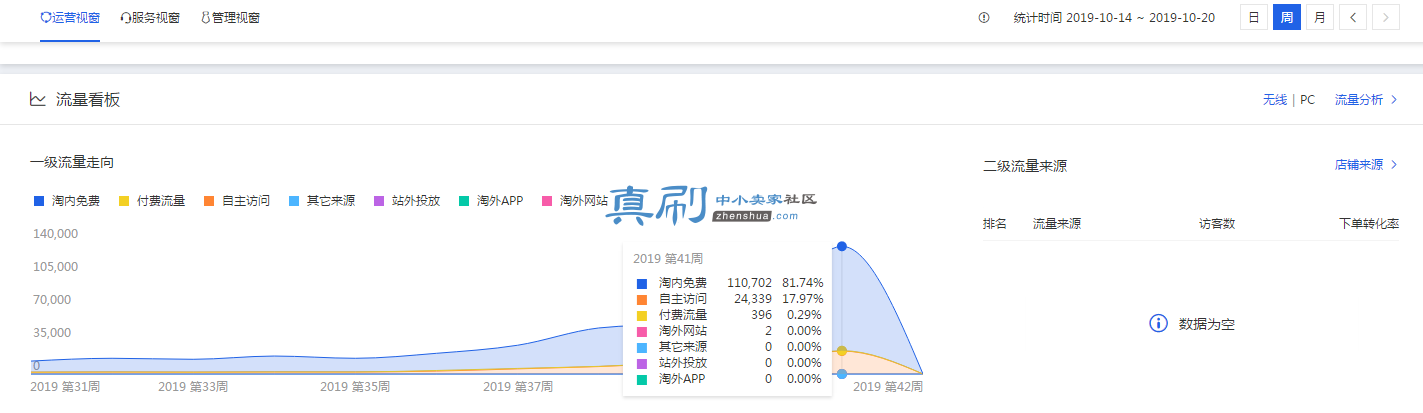Click the 2019 第31周 axis label
Image resolution: width=1423 pixels, height=413 pixels.
coord(65,386)
